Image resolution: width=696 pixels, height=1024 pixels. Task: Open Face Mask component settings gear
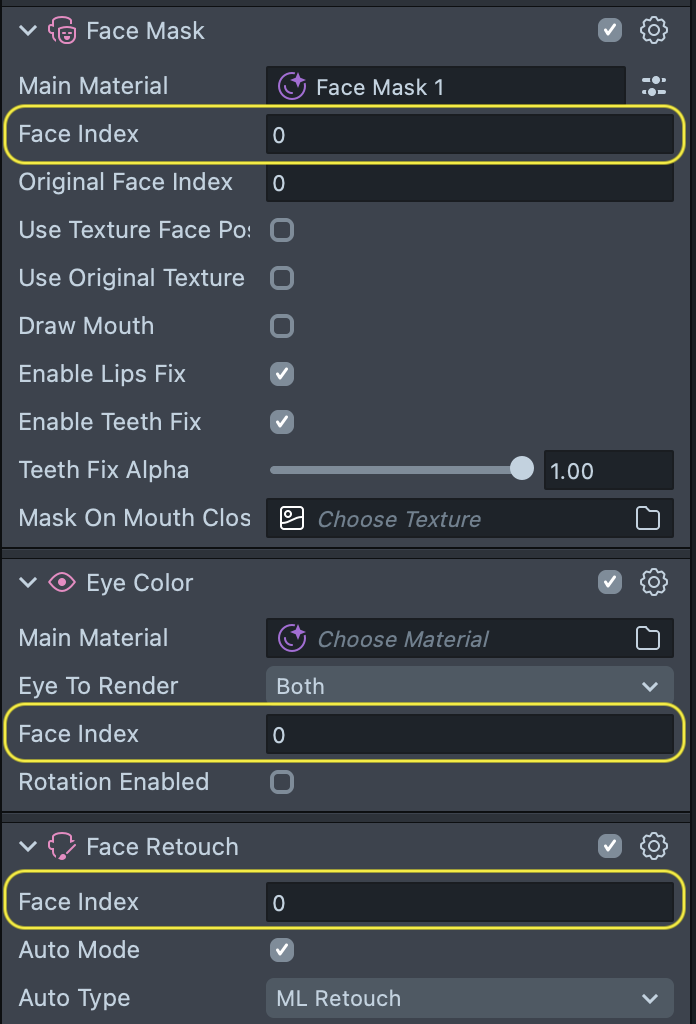pyautogui.click(x=654, y=30)
